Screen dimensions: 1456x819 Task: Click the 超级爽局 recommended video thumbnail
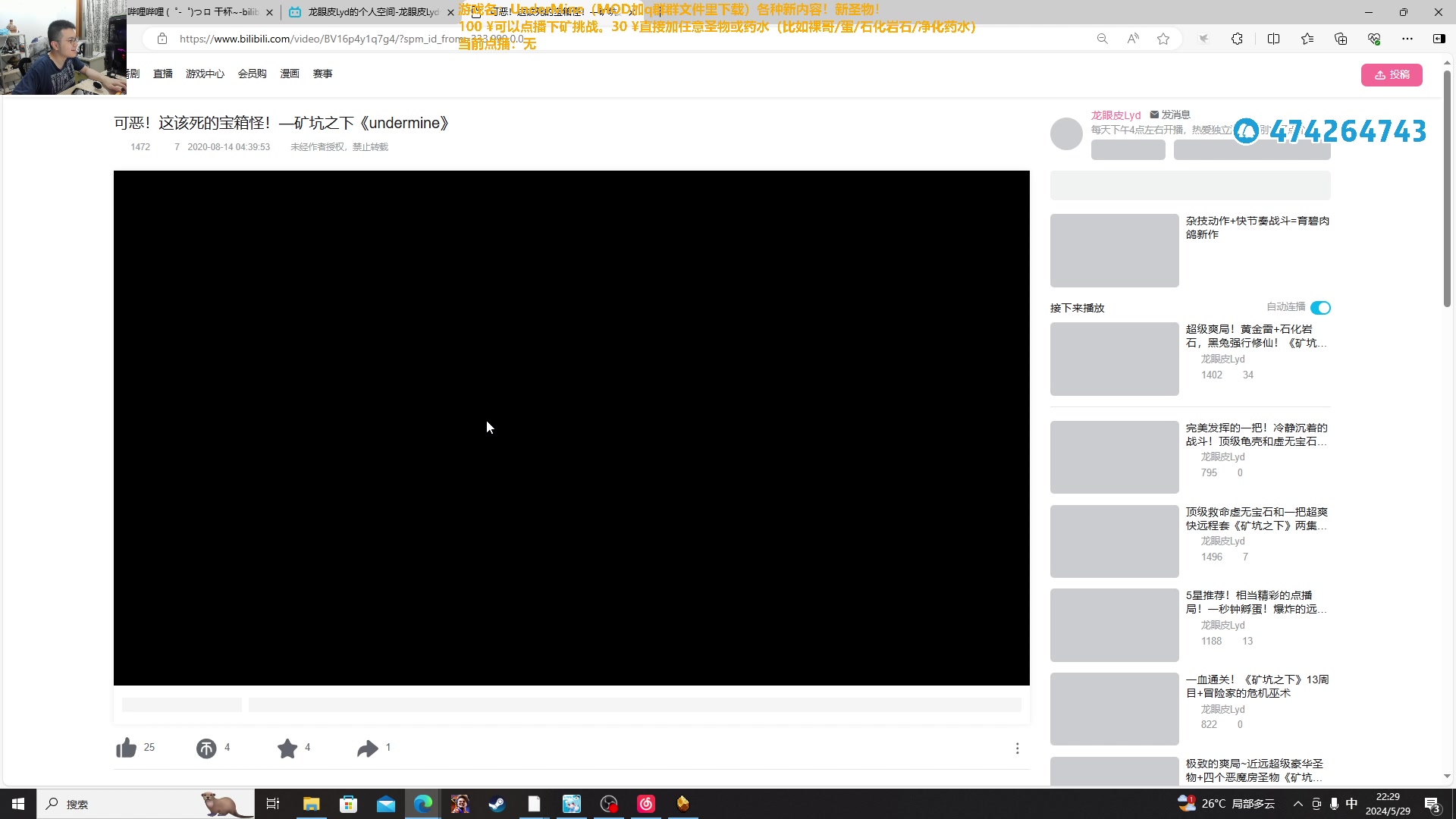pyautogui.click(x=1114, y=359)
